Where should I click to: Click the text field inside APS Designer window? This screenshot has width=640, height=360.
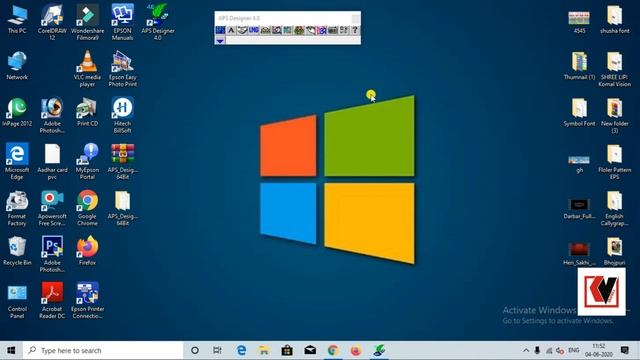pyautogui.click(x=293, y=40)
